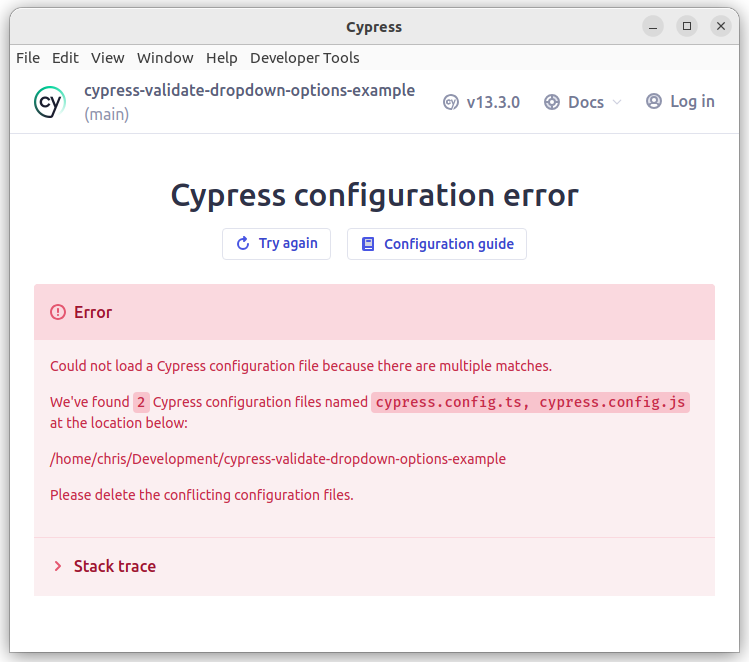The image size is (749, 662).
Task: Click the user avatar icon for Log in
Action: pos(654,101)
